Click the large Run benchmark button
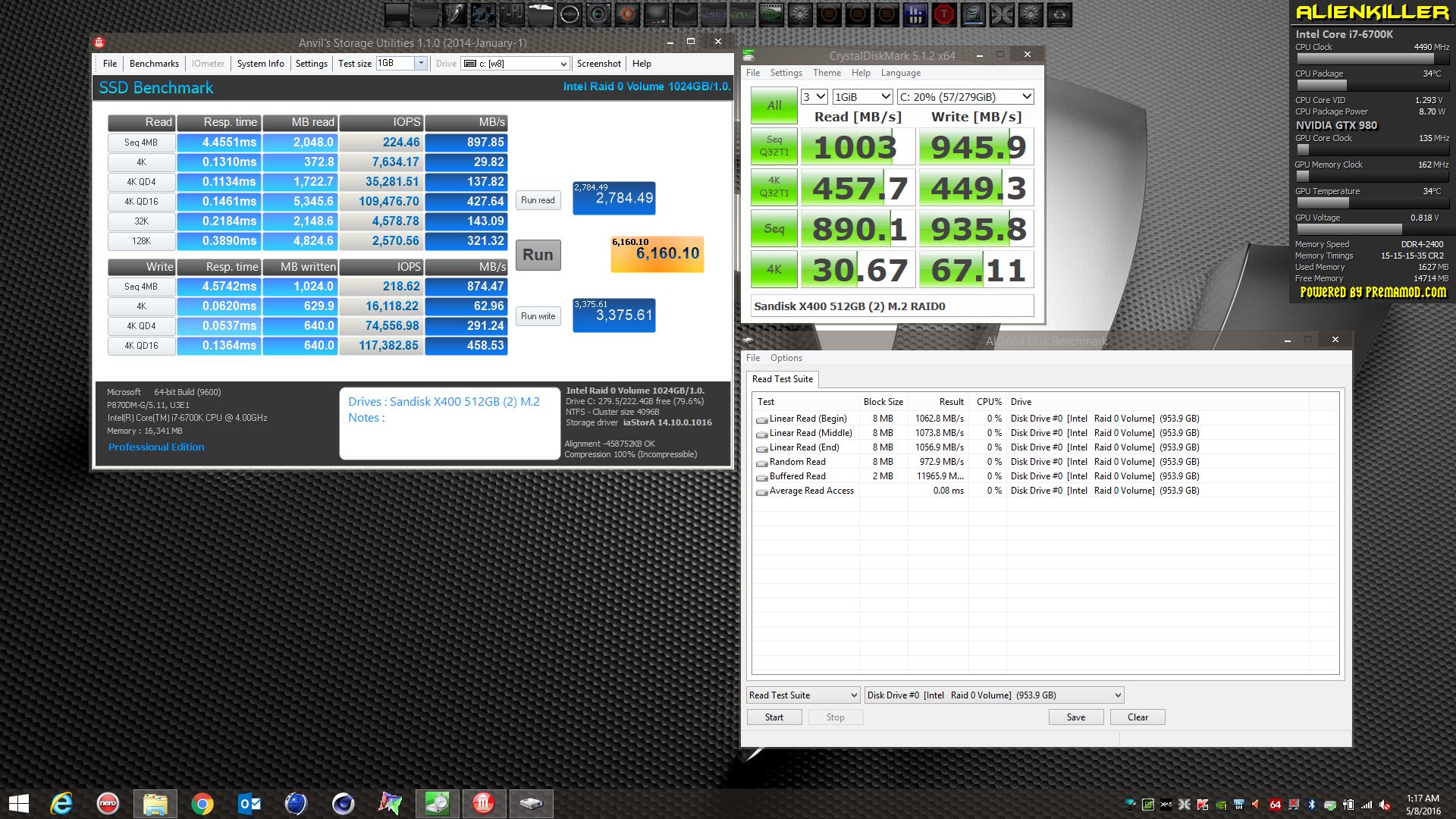 [538, 255]
